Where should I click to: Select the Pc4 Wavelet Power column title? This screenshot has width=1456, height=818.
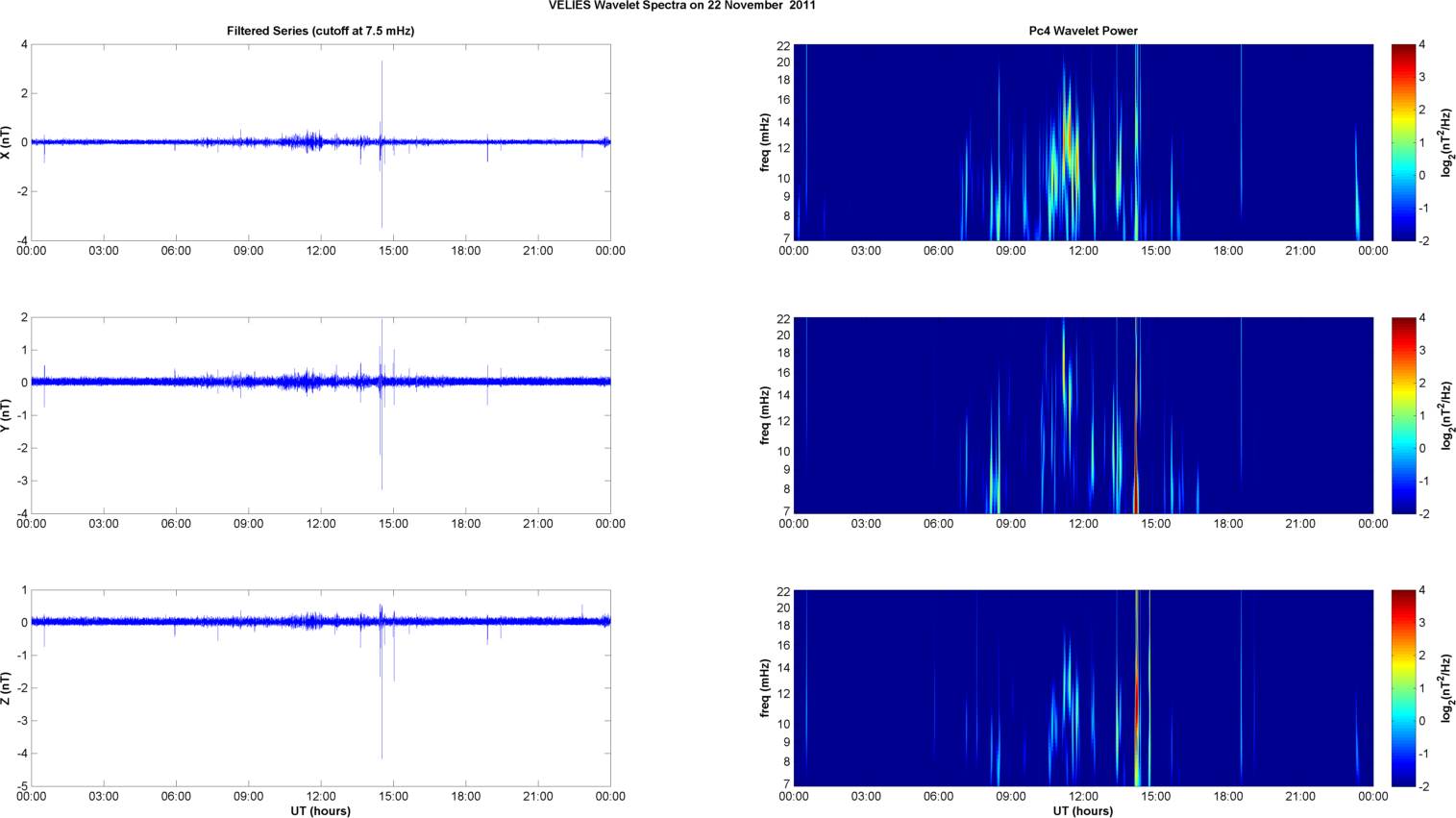[1083, 31]
